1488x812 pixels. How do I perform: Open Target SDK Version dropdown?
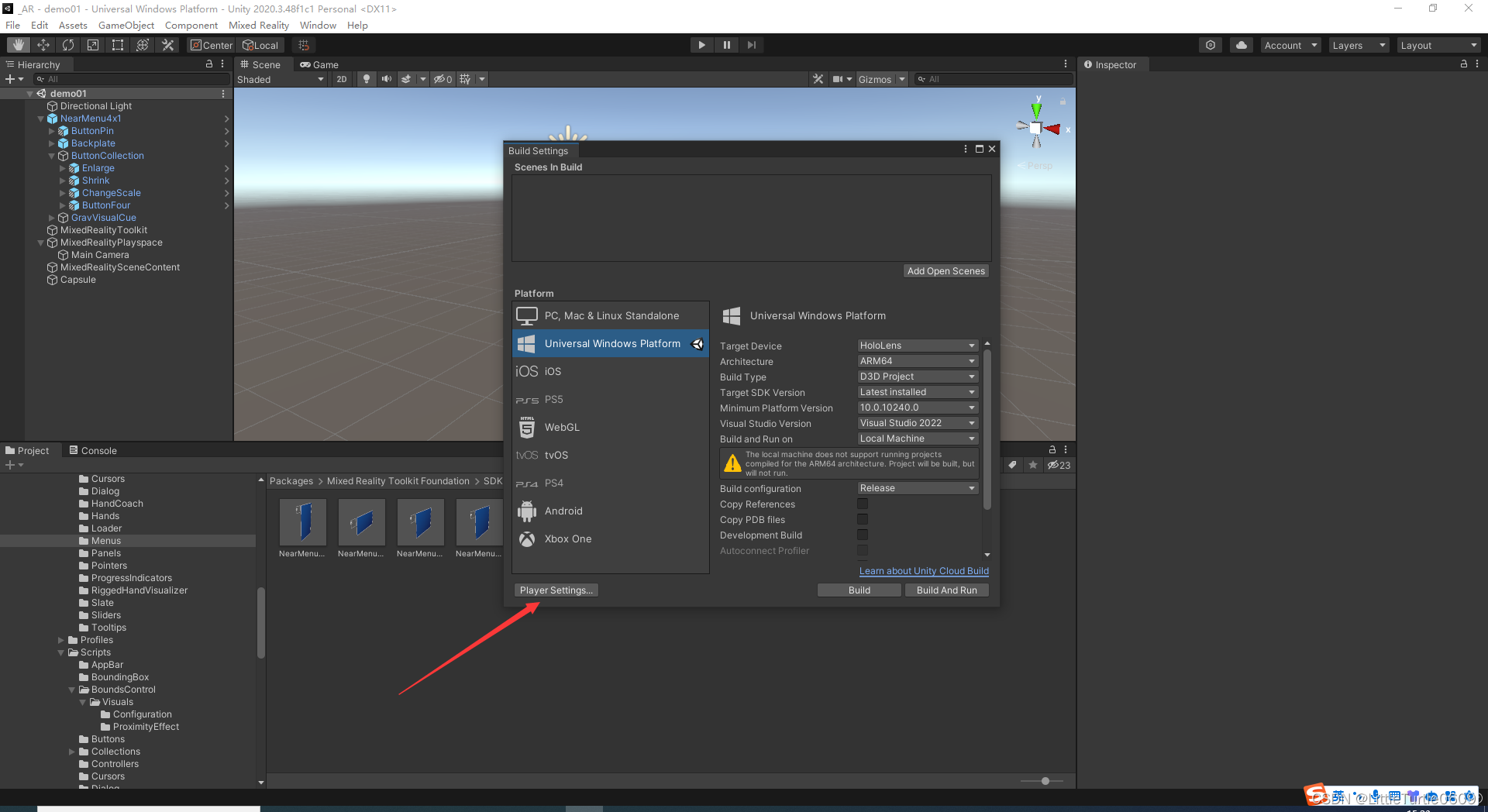[918, 392]
